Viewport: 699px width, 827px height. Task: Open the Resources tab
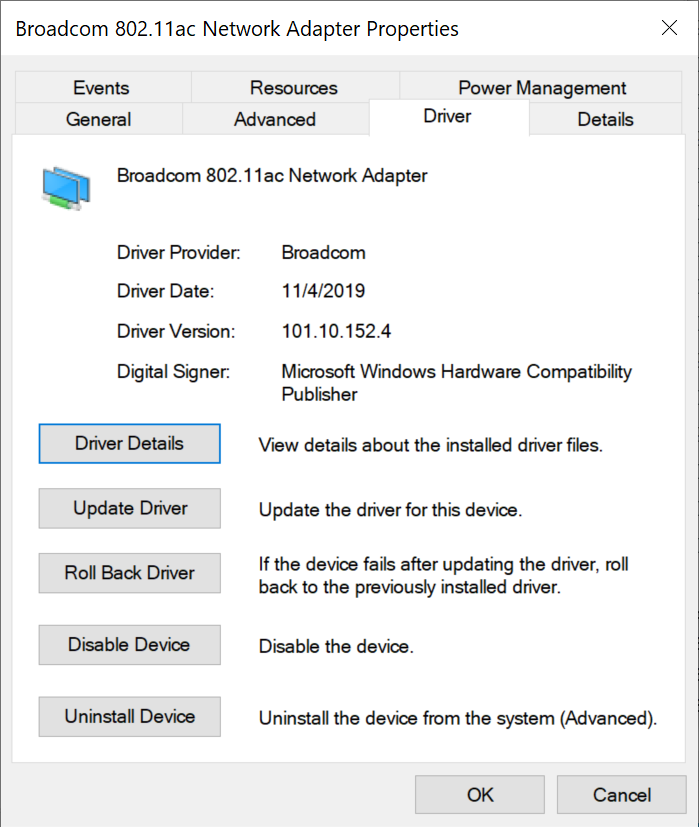(294, 88)
